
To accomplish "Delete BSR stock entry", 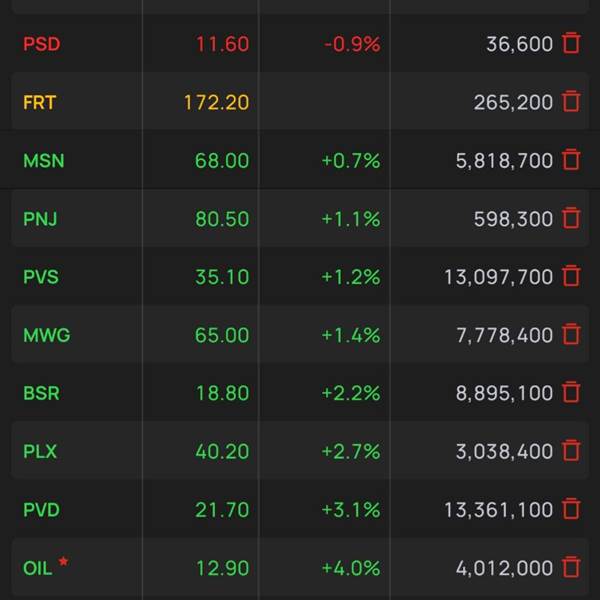I will 571,393.
